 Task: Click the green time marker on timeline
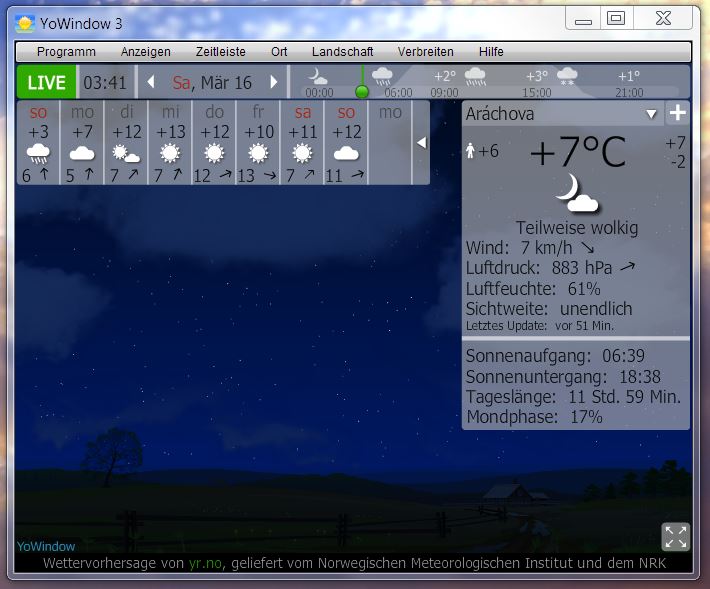[362, 91]
